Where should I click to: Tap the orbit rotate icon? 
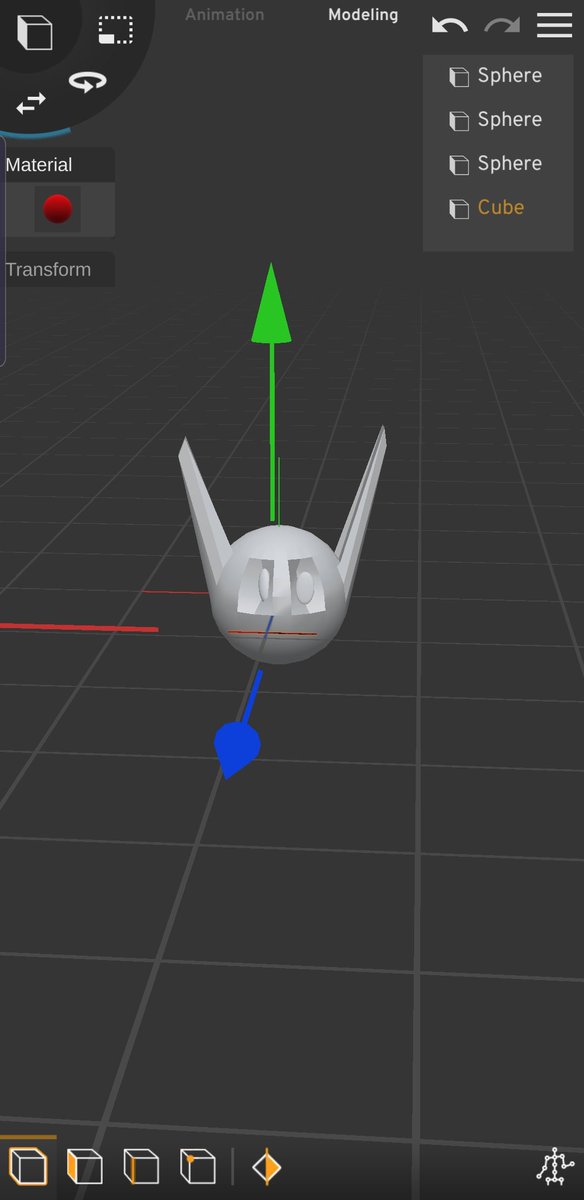[x=88, y=82]
